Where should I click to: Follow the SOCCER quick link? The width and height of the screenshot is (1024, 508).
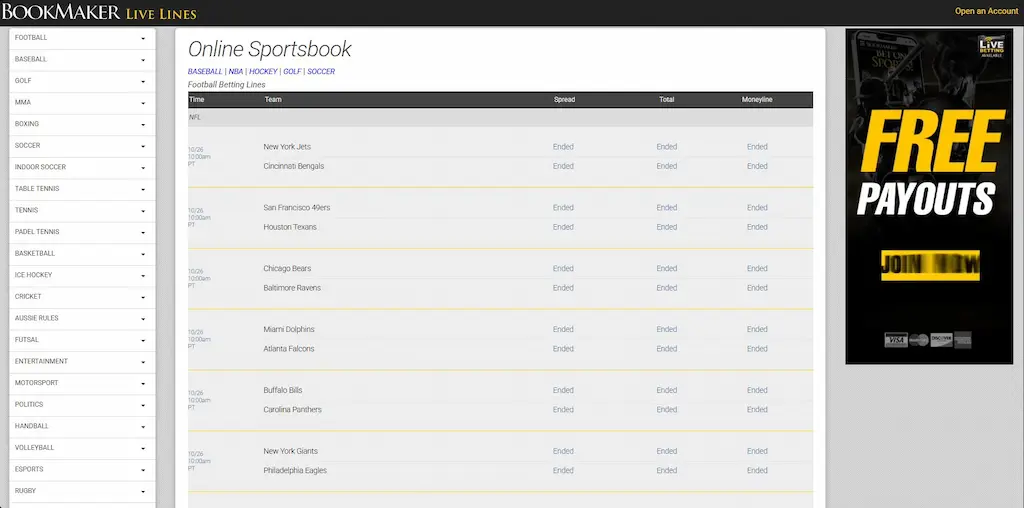pos(321,72)
